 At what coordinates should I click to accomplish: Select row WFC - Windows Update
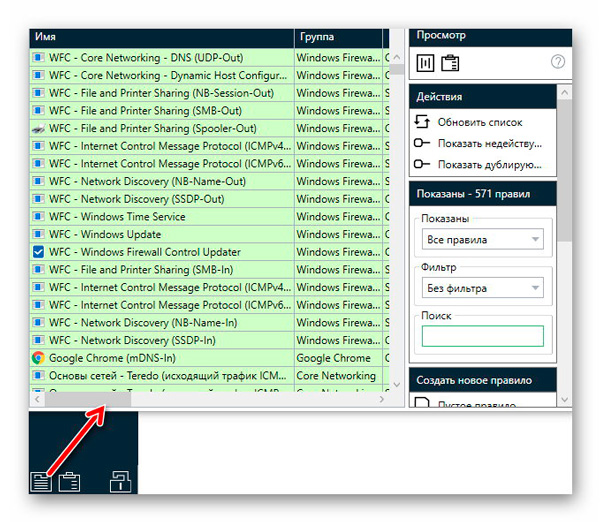209,234
